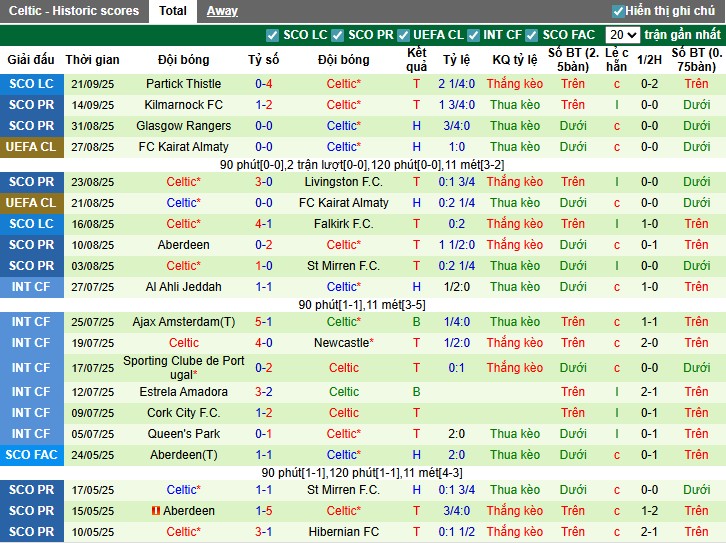The height and width of the screenshot is (543, 726).
Task: Toggle the SCO LC filter checkbox
Action: (272, 35)
